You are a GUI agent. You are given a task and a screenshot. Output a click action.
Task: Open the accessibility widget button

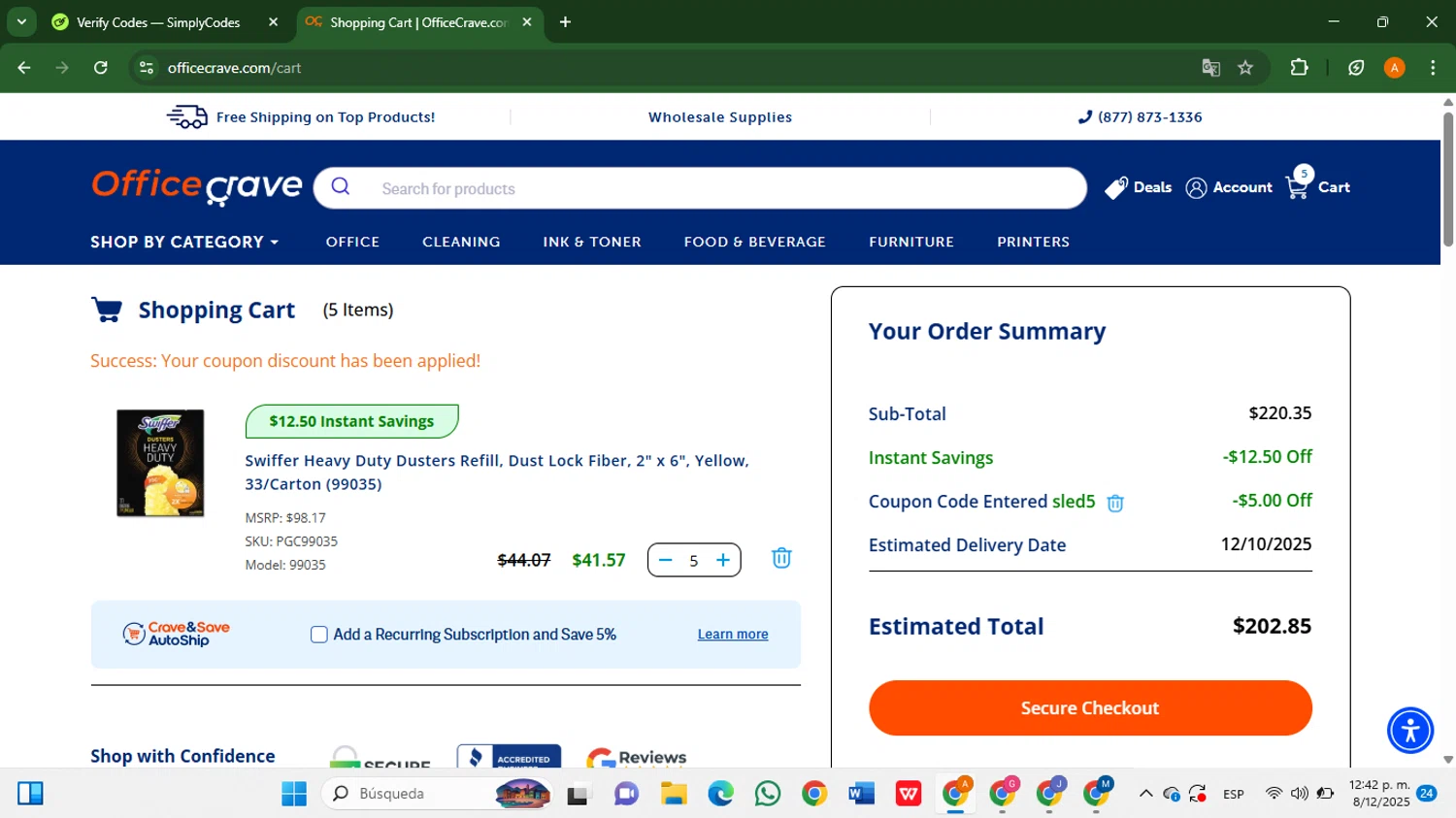click(x=1409, y=731)
